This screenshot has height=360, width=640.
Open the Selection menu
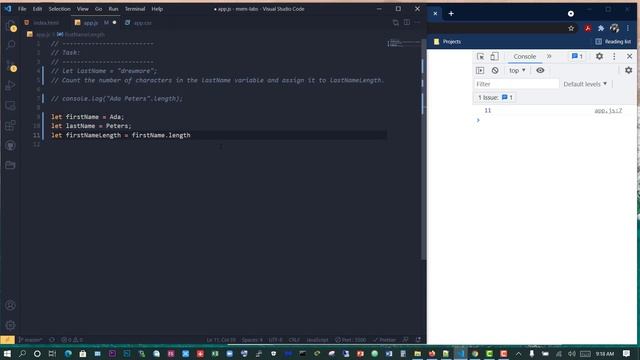click(x=60, y=9)
